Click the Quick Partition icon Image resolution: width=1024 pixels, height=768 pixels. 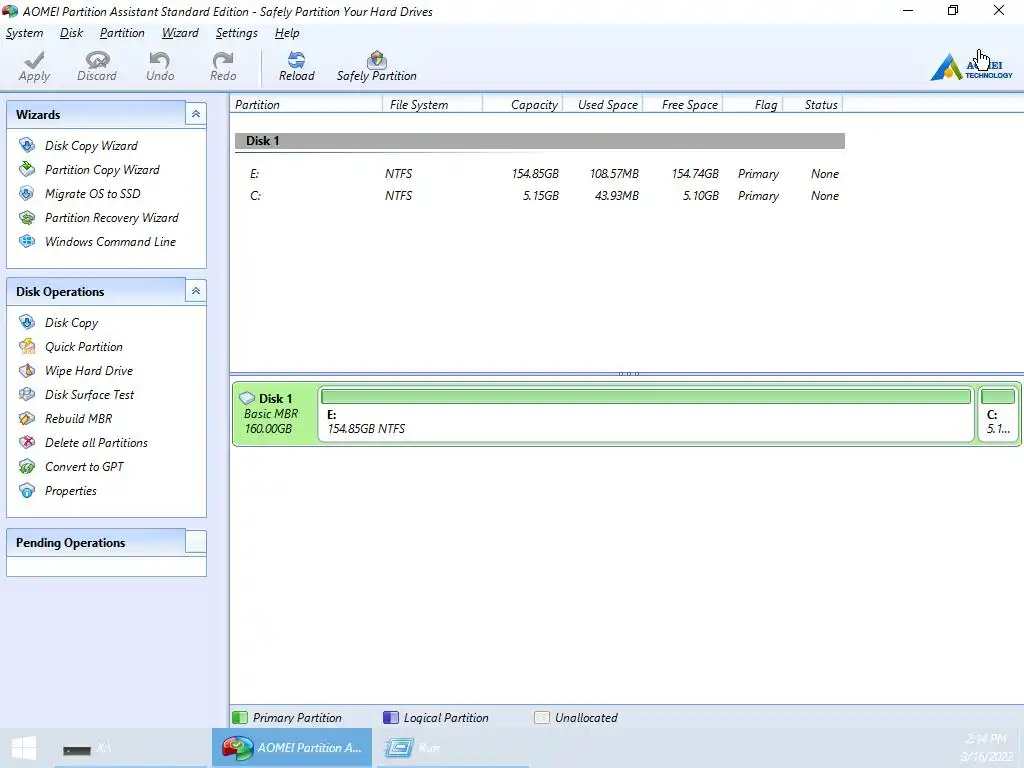27,346
